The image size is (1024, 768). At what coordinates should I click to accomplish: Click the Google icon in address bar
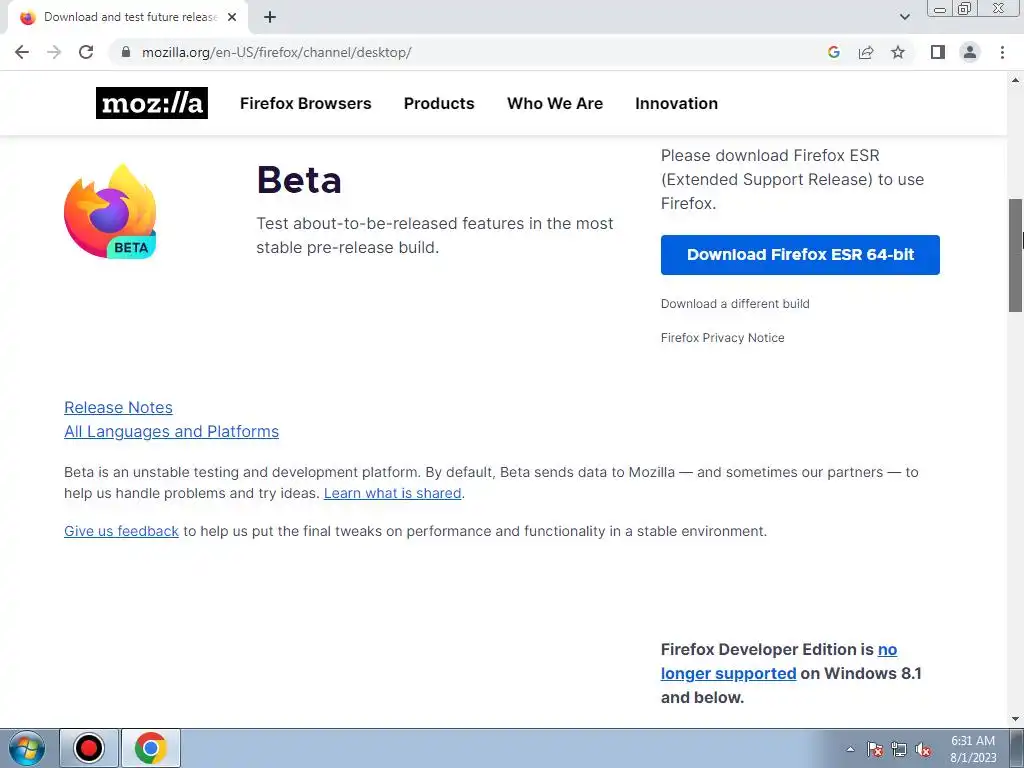click(833, 52)
